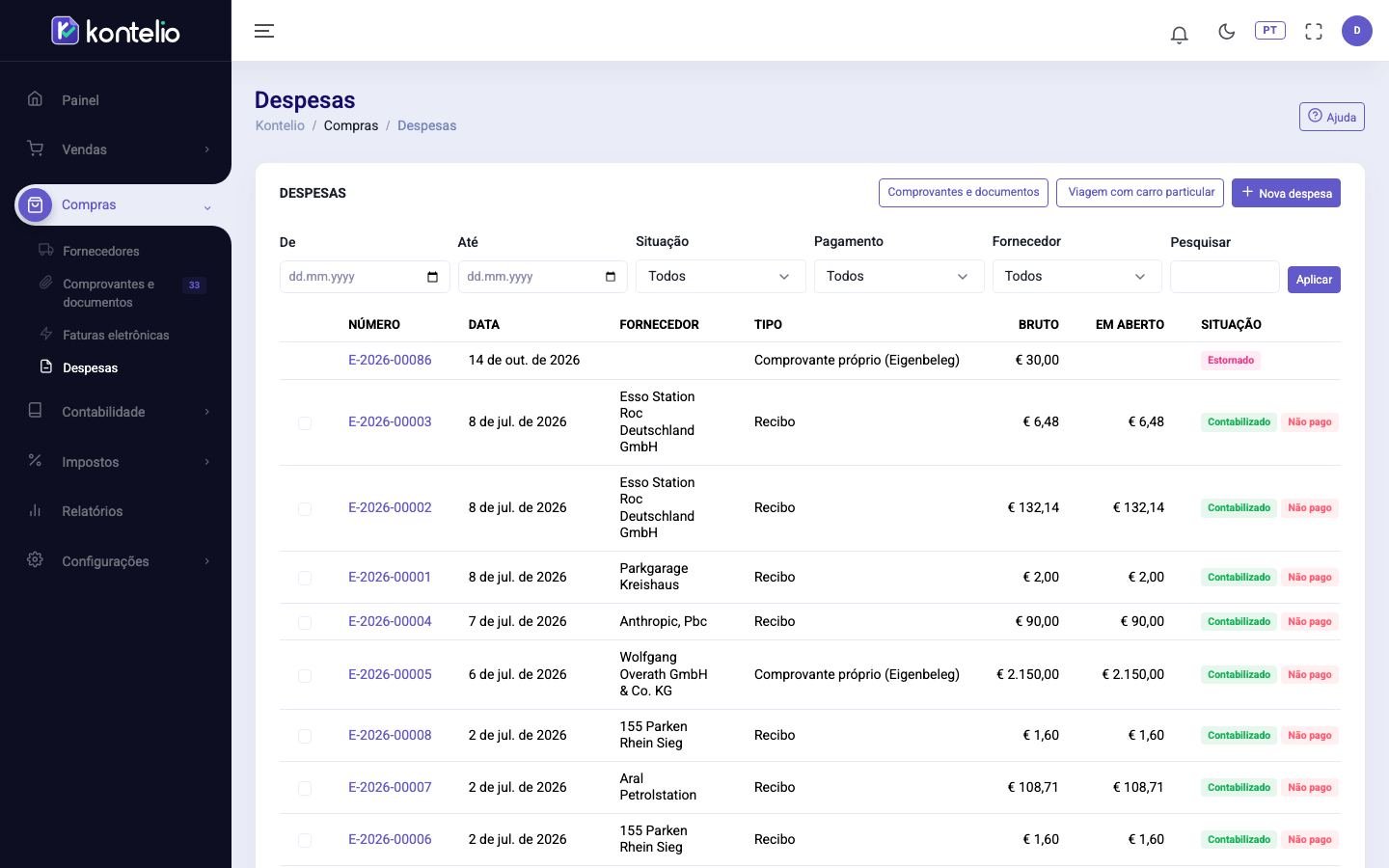The width and height of the screenshot is (1389, 868).
Task: Open the Pagamento dropdown
Action: (899, 276)
